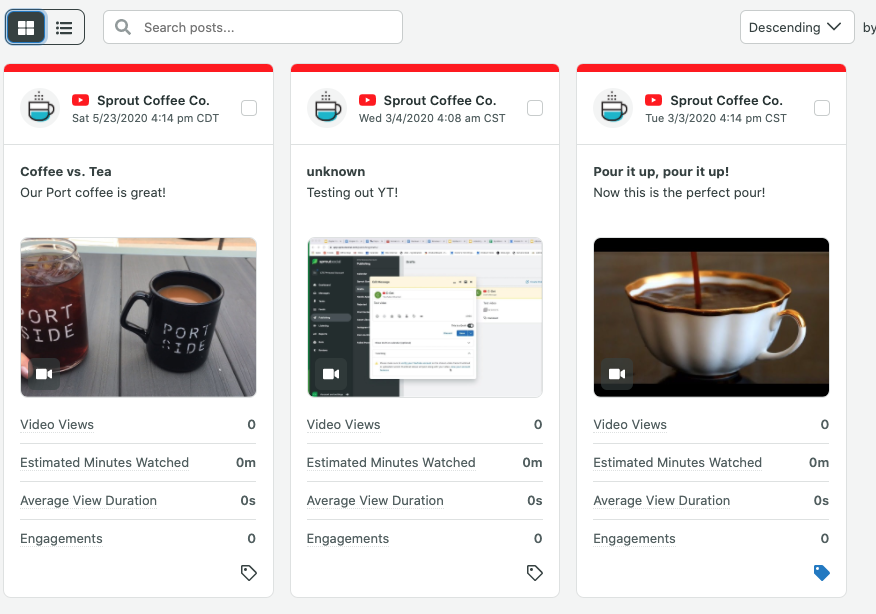The height and width of the screenshot is (614, 876).
Task: Switch to list view
Action: (x=64, y=27)
